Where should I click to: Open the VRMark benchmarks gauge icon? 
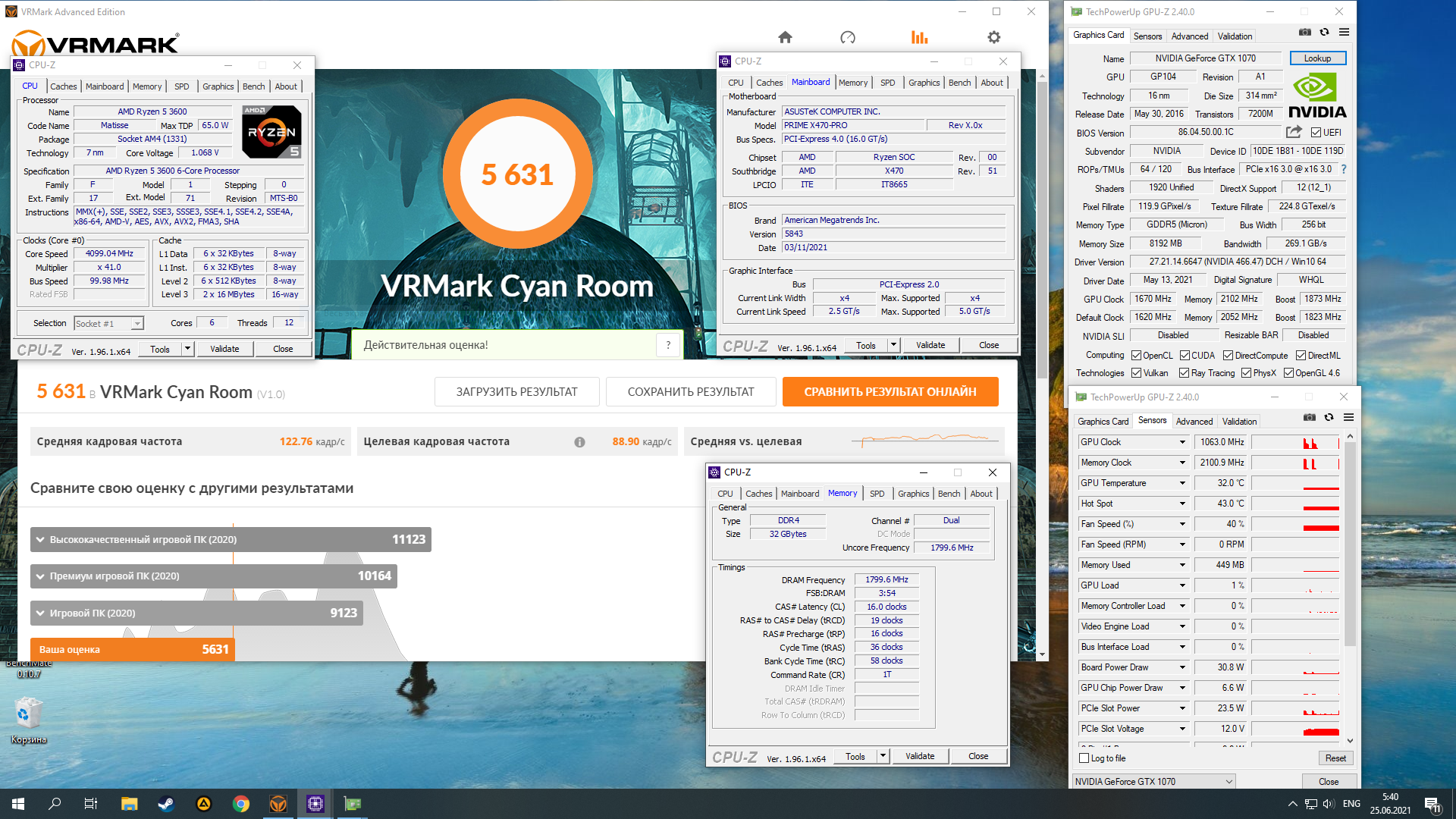(848, 37)
